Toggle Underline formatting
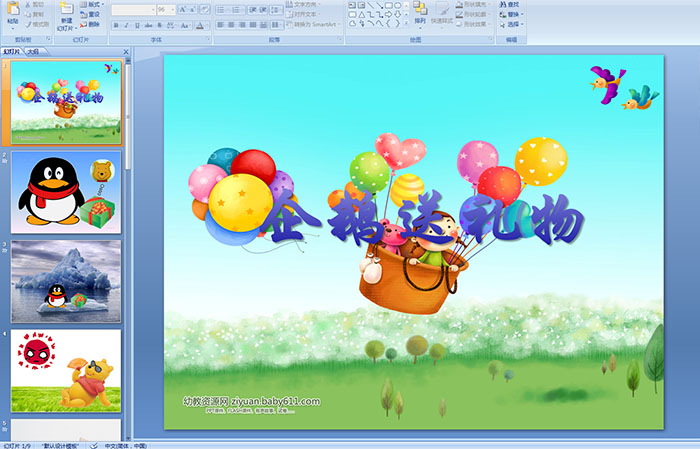Image resolution: width=700 pixels, height=449 pixels. click(137, 25)
